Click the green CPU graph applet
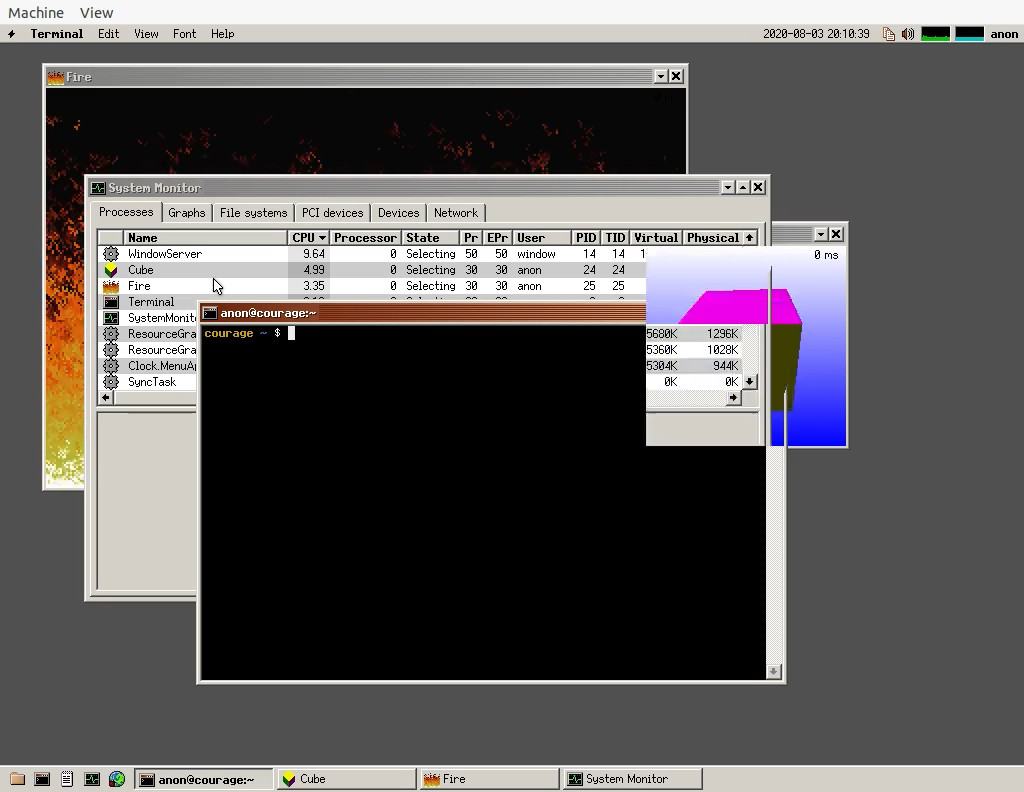 tap(935, 34)
